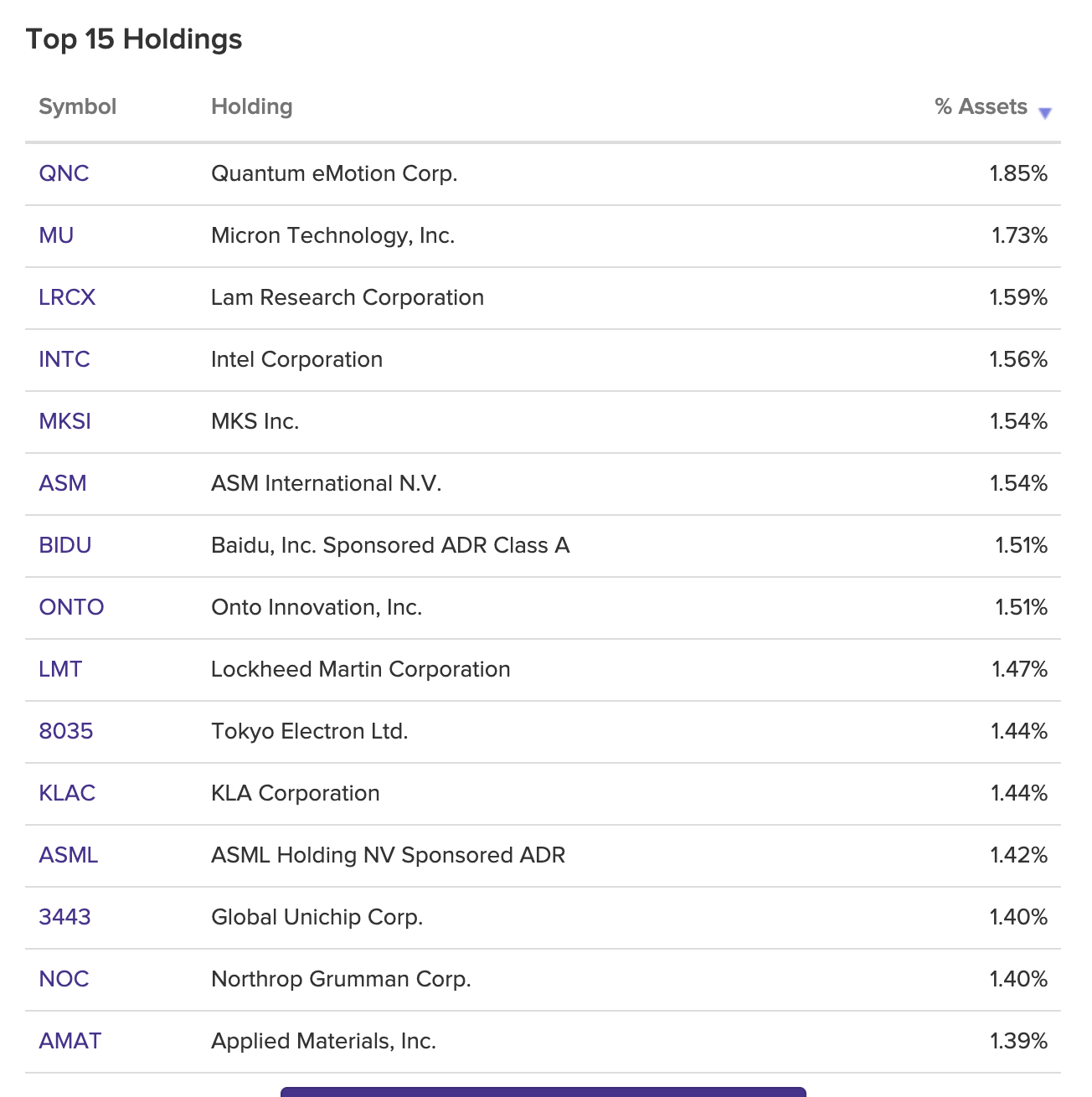This screenshot has width=1092, height=1097.
Task: Click the 3443 Global Unichip link
Action: [66, 917]
